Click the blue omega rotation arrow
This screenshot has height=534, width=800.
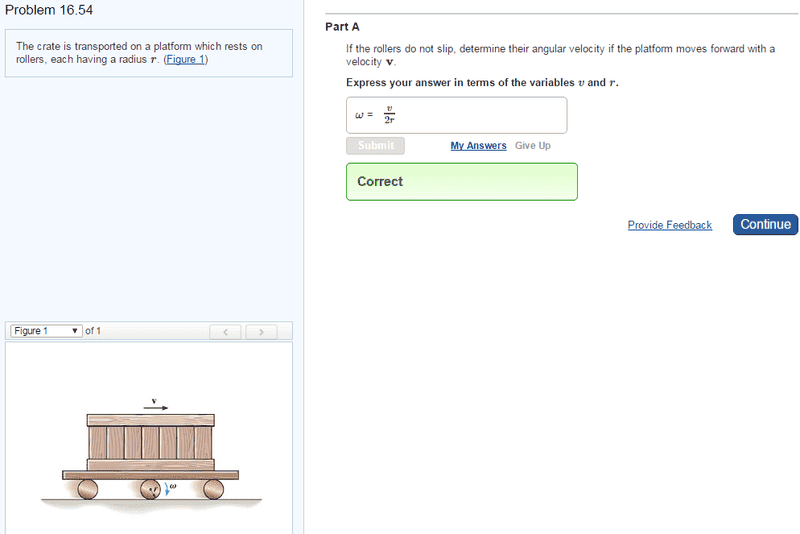pyautogui.click(x=166, y=489)
